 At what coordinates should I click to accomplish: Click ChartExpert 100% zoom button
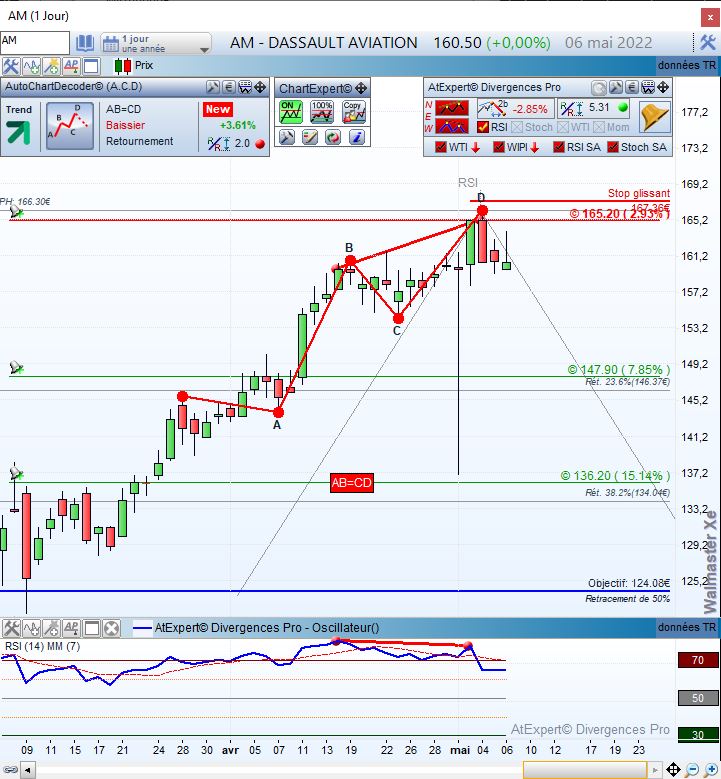(322, 112)
